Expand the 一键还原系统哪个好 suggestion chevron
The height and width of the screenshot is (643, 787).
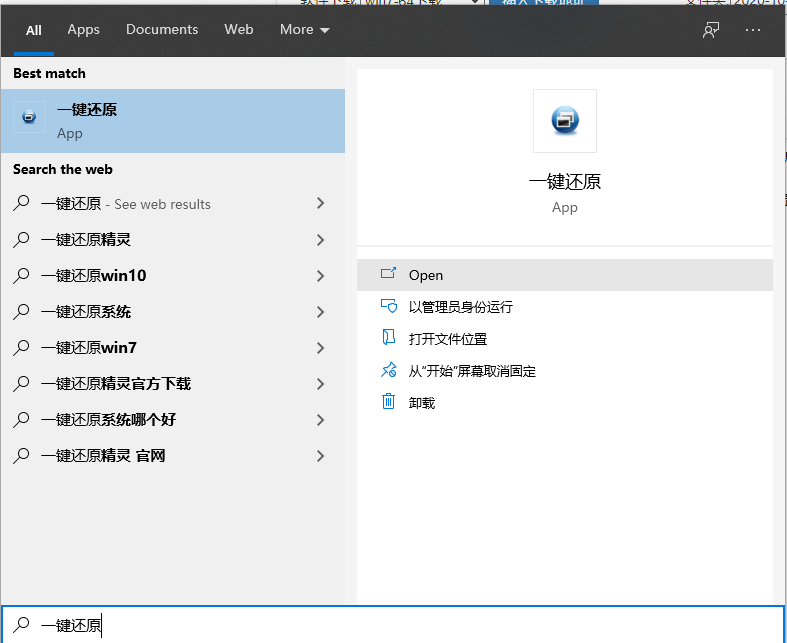point(320,420)
